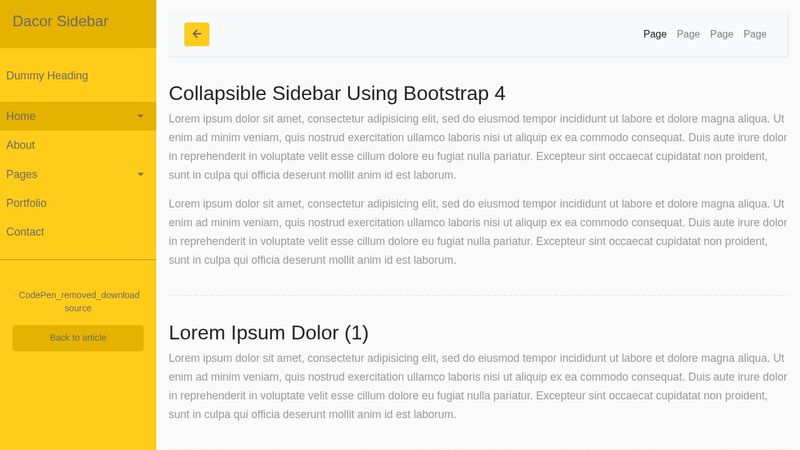
Task: Click the CodePen download source button
Action: tap(78, 301)
